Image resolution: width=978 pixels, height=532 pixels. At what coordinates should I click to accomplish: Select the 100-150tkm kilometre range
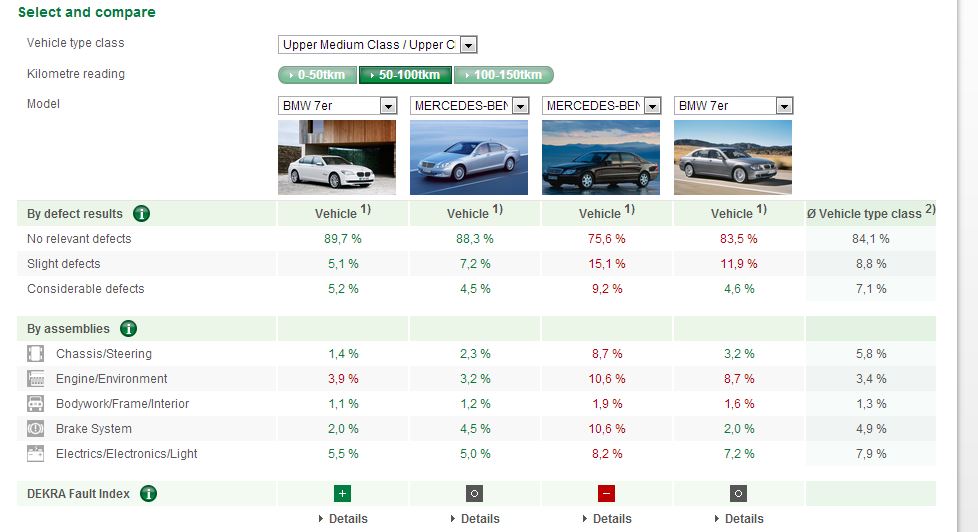[x=503, y=75]
